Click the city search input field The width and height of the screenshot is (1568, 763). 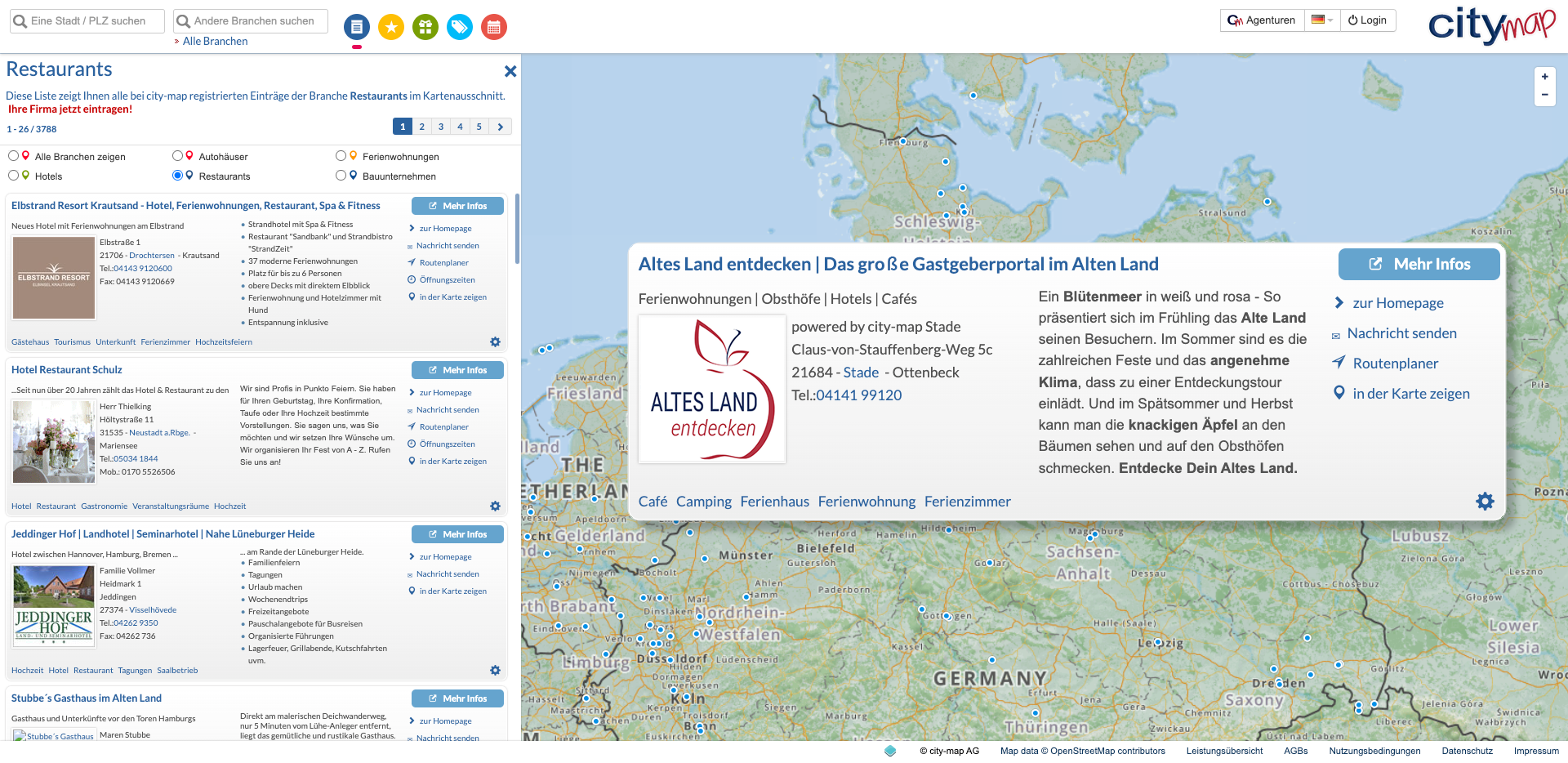click(88, 21)
